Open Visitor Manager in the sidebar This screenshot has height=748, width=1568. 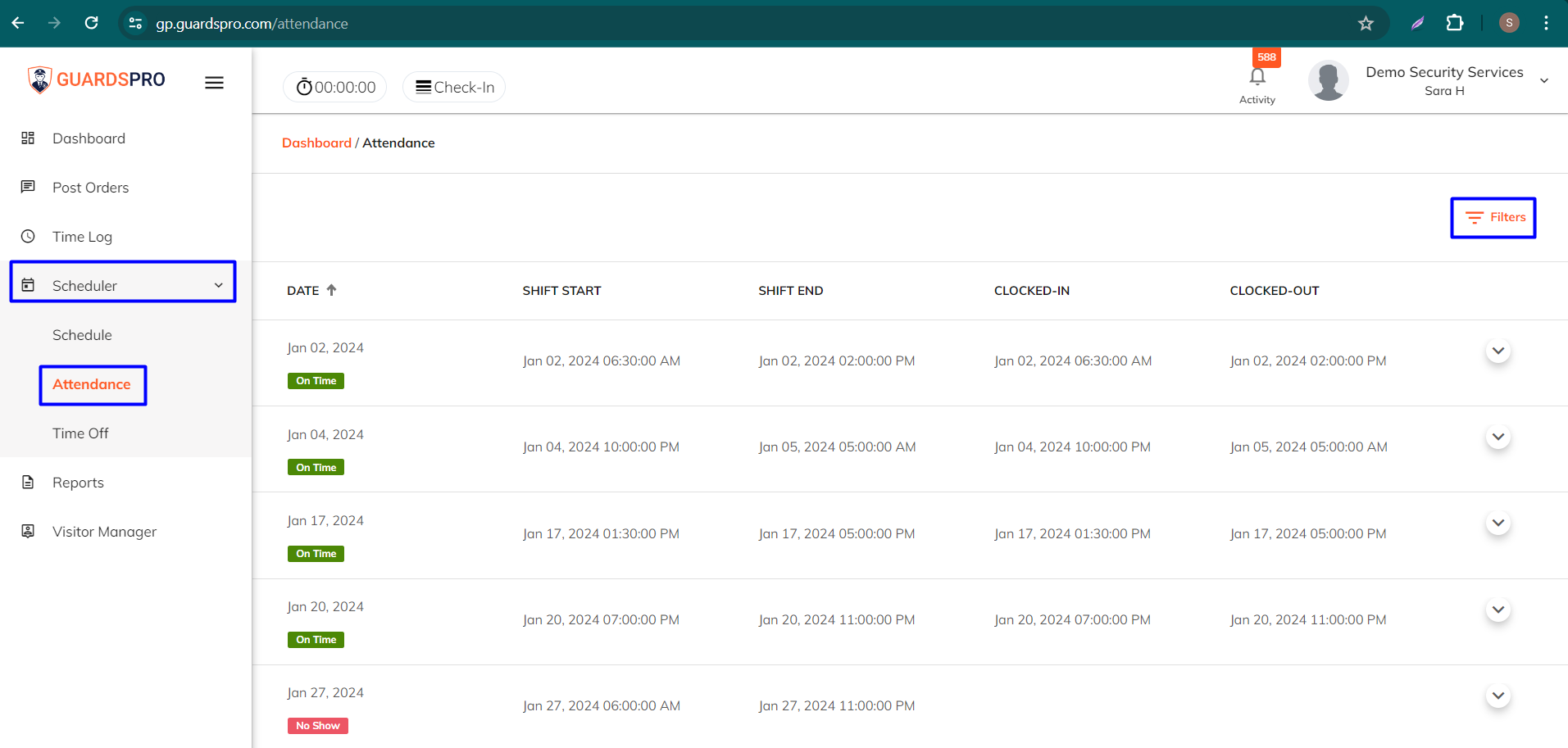coord(104,531)
